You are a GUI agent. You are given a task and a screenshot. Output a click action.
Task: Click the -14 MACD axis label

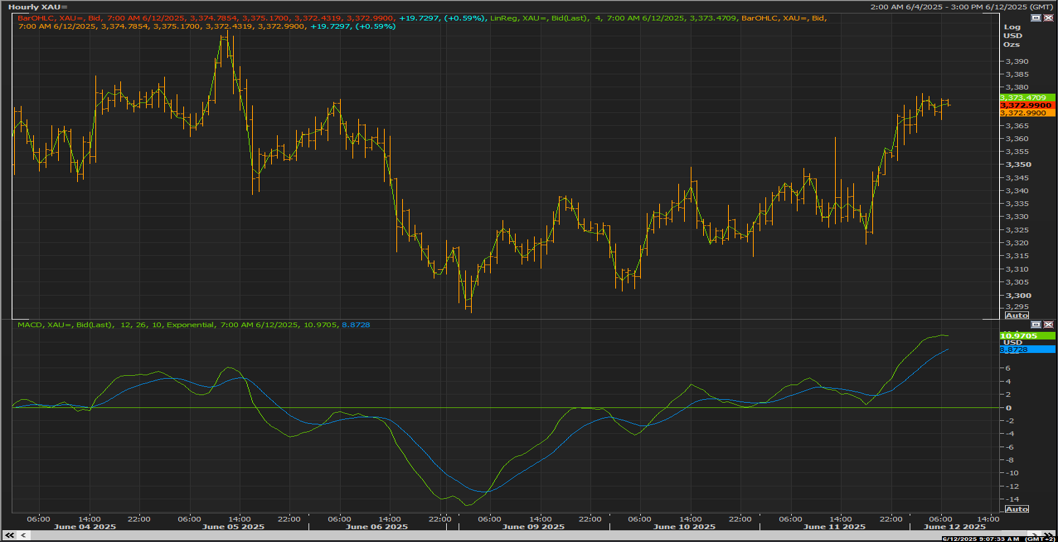[x=1010, y=499]
